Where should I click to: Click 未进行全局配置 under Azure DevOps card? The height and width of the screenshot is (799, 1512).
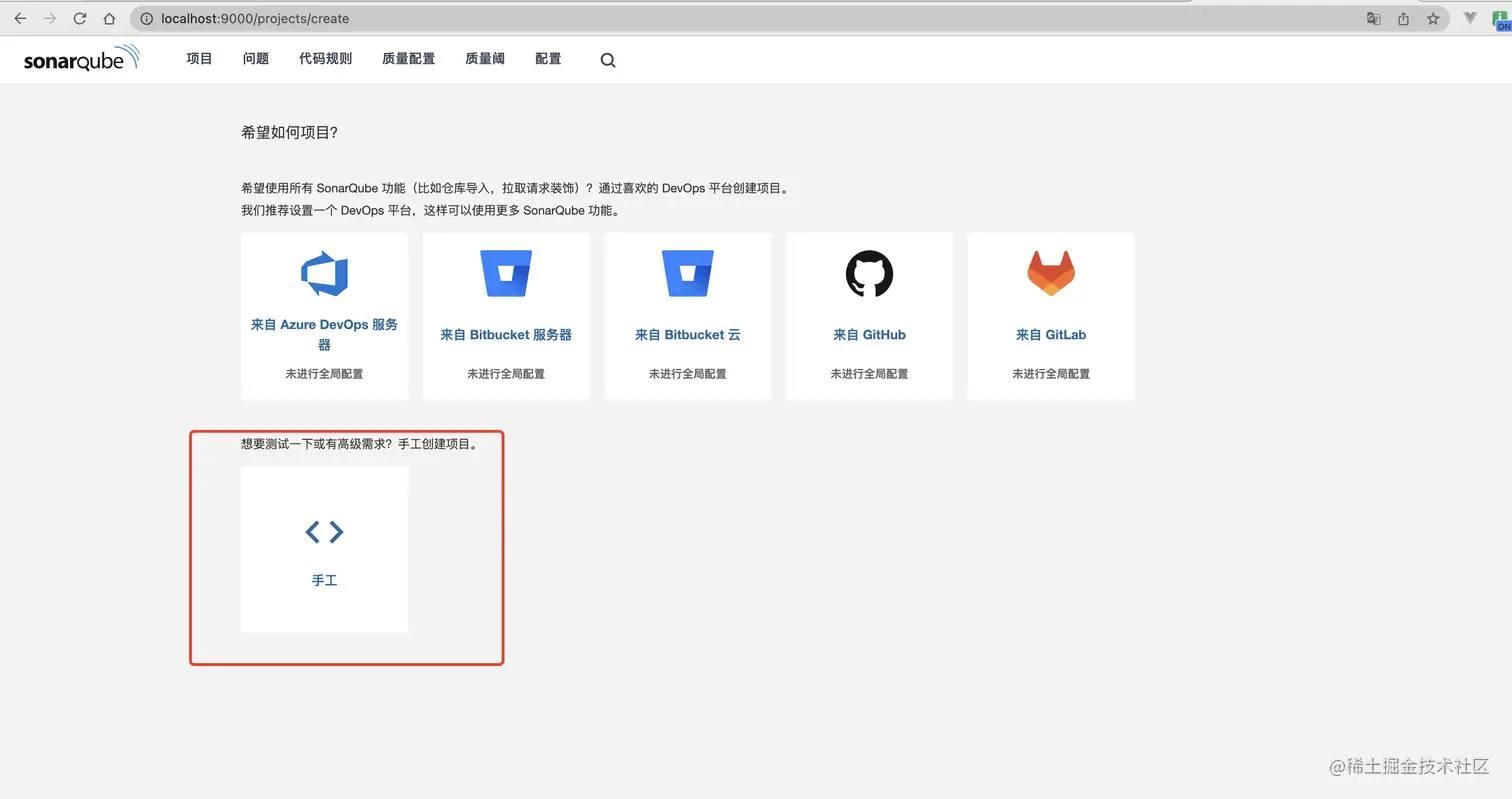click(x=324, y=374)
